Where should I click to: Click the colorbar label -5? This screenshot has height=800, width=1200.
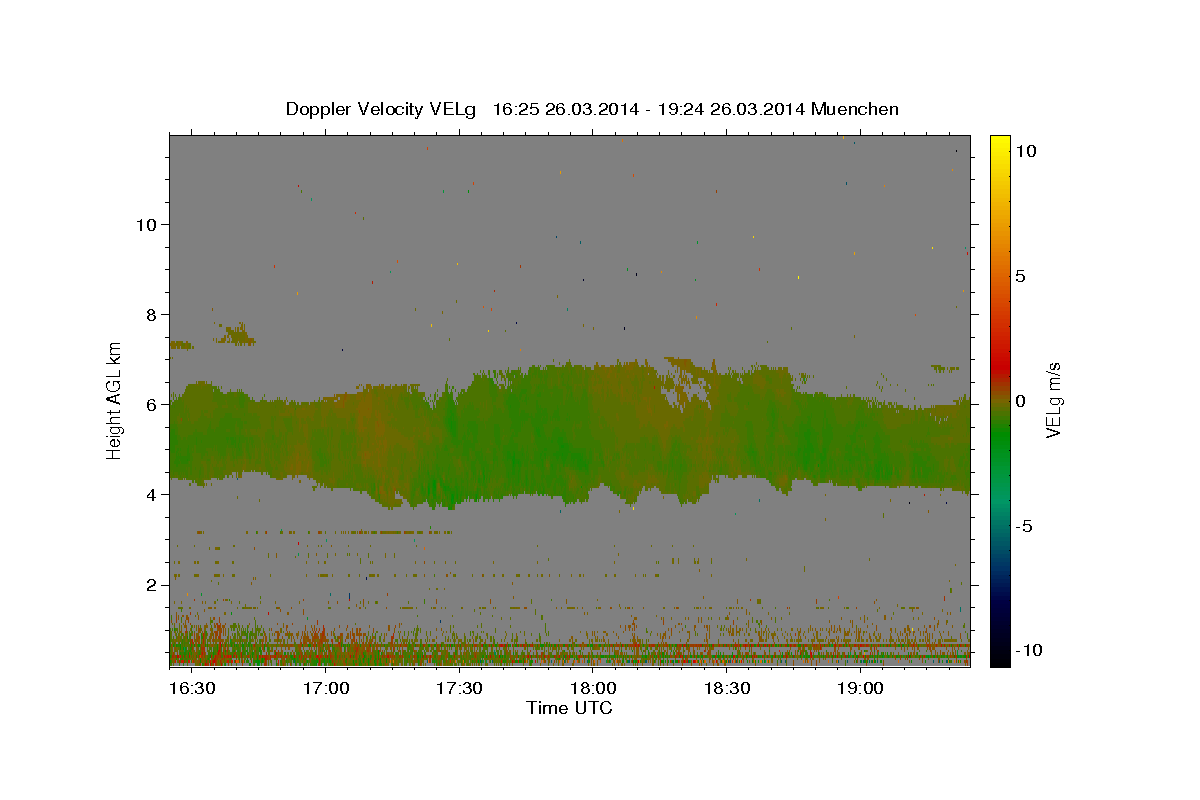[1024, 526]
